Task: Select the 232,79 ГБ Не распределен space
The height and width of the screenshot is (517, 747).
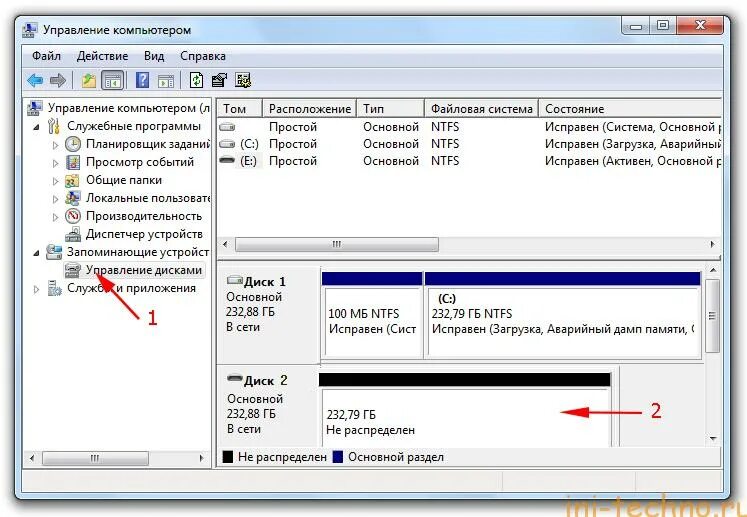Action: tap(465, 410)
